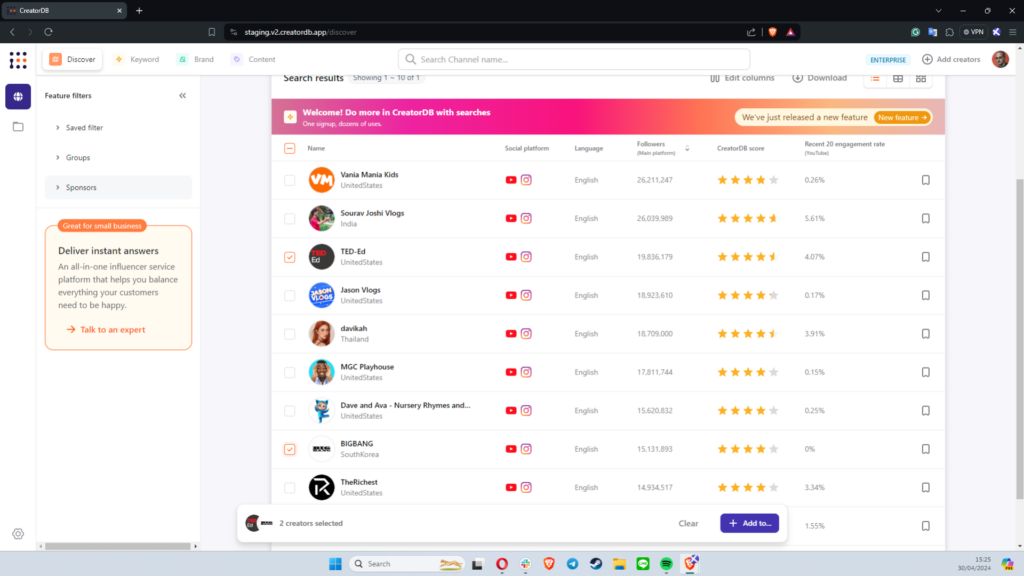Open Spotify from taskbar

pyautogui.click(x=666, y=564)
